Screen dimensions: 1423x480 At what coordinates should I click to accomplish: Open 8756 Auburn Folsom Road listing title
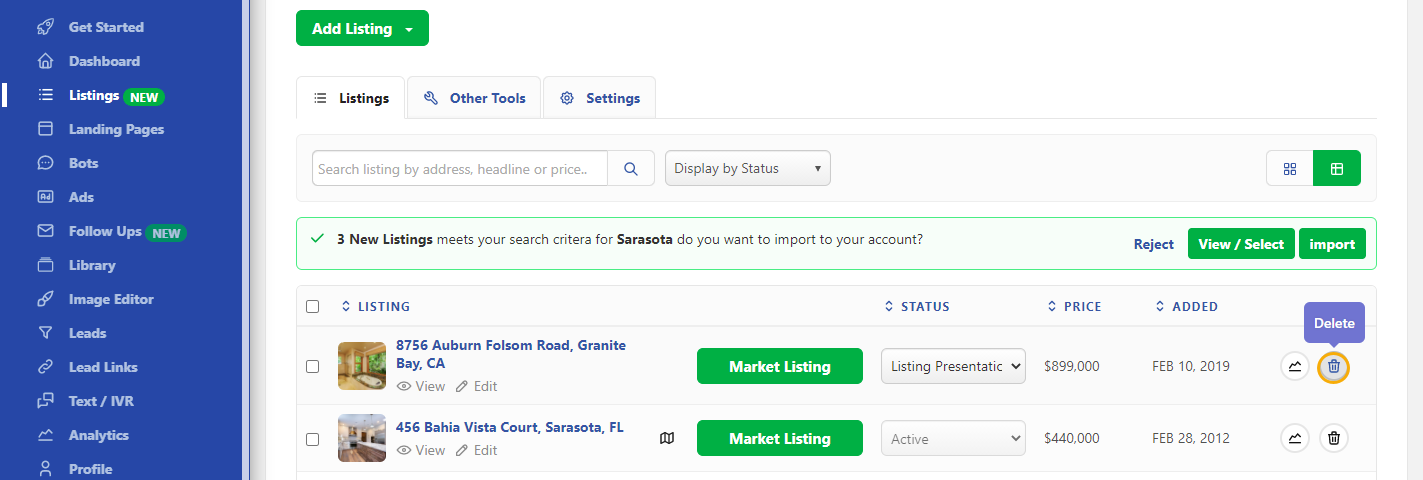point(511,354)
